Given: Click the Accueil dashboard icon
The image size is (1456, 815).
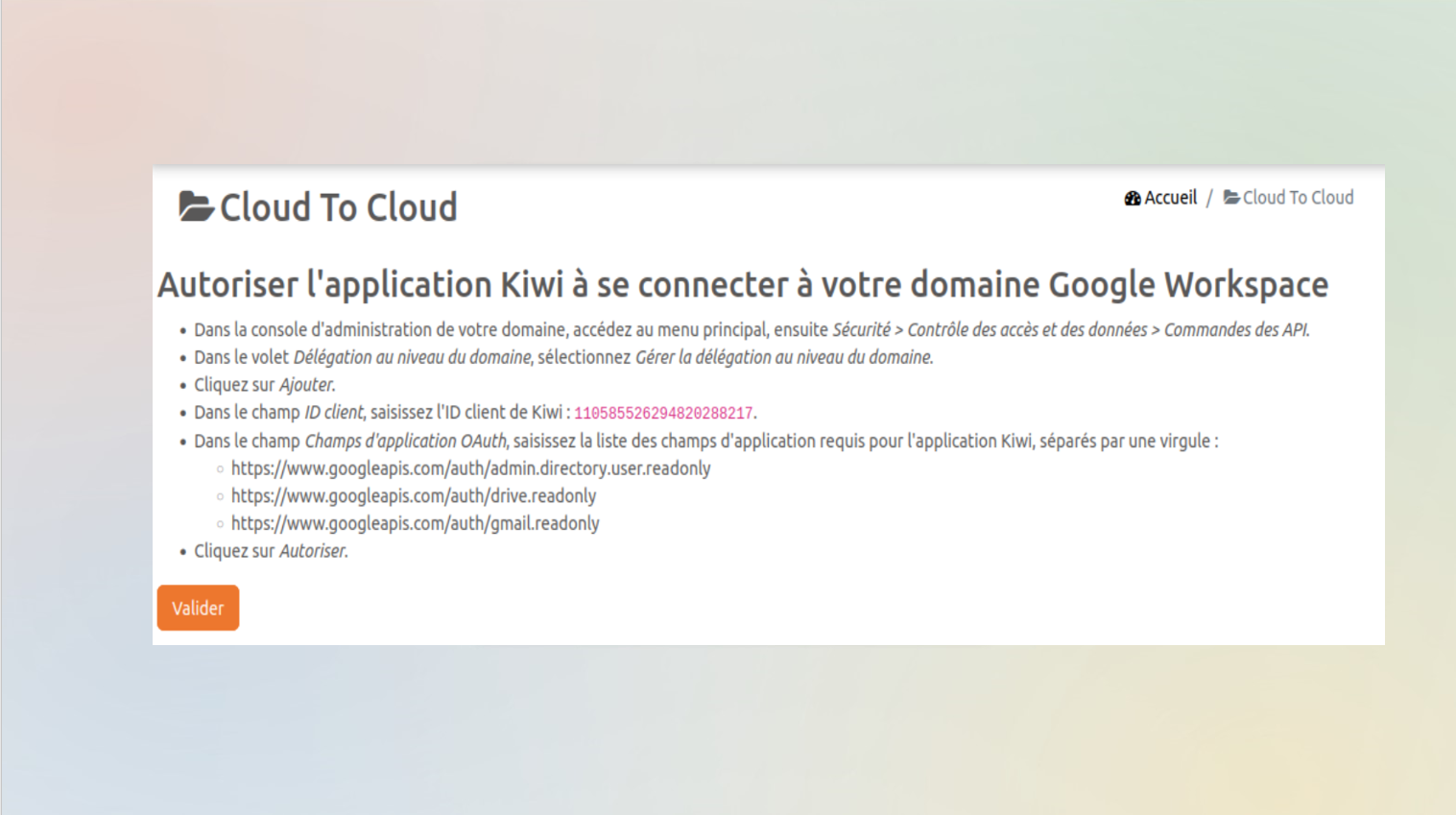Looking at the screenshot, I should [x=1133, y=199].
